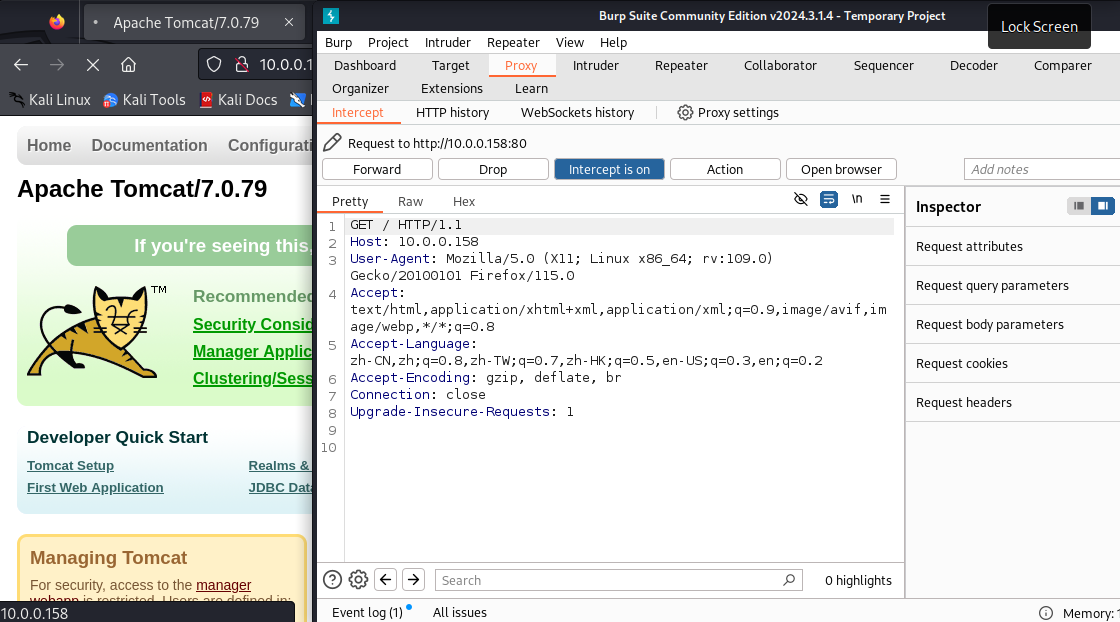Open the Help menu
Screen dimensions: 1120x622
pos(613,42)
